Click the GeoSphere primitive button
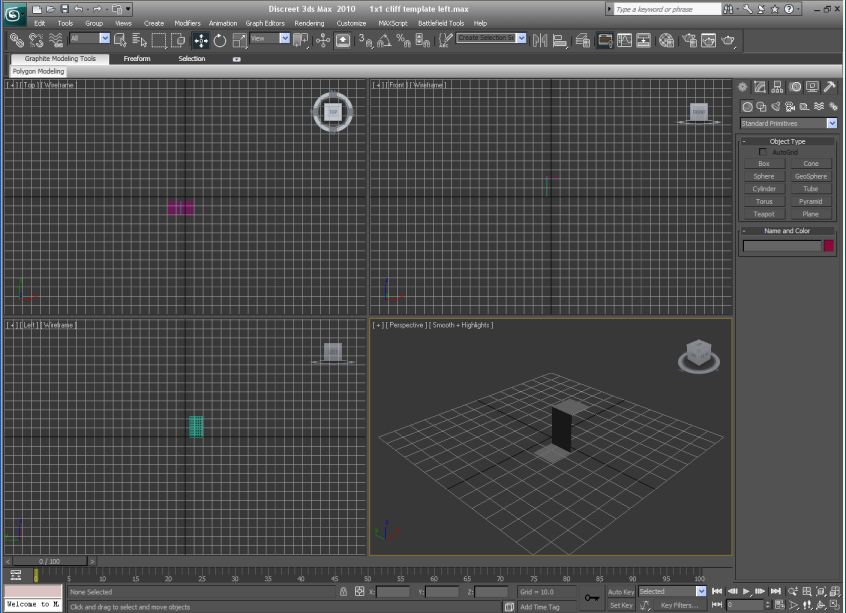 tap(810, 176)
